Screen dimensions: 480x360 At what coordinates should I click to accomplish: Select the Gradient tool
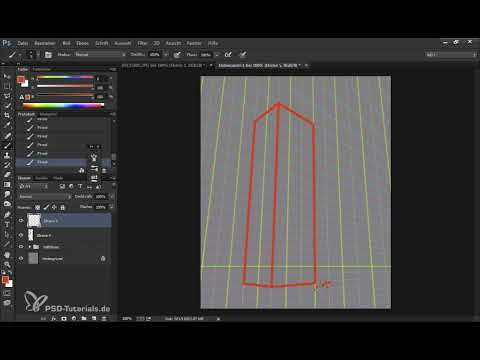click(7, 184)
